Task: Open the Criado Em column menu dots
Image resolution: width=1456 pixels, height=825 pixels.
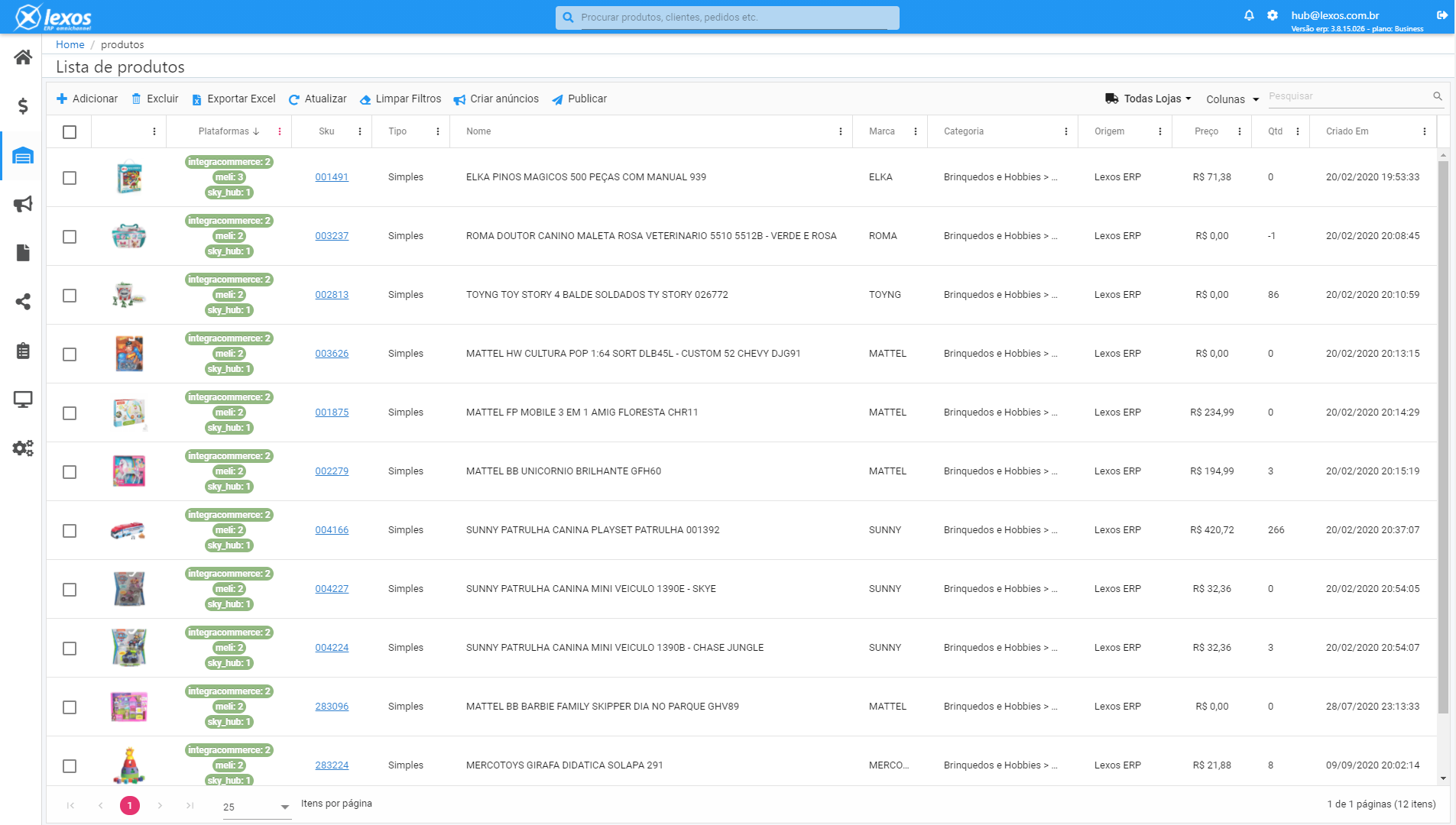Action: point(1425,131)
